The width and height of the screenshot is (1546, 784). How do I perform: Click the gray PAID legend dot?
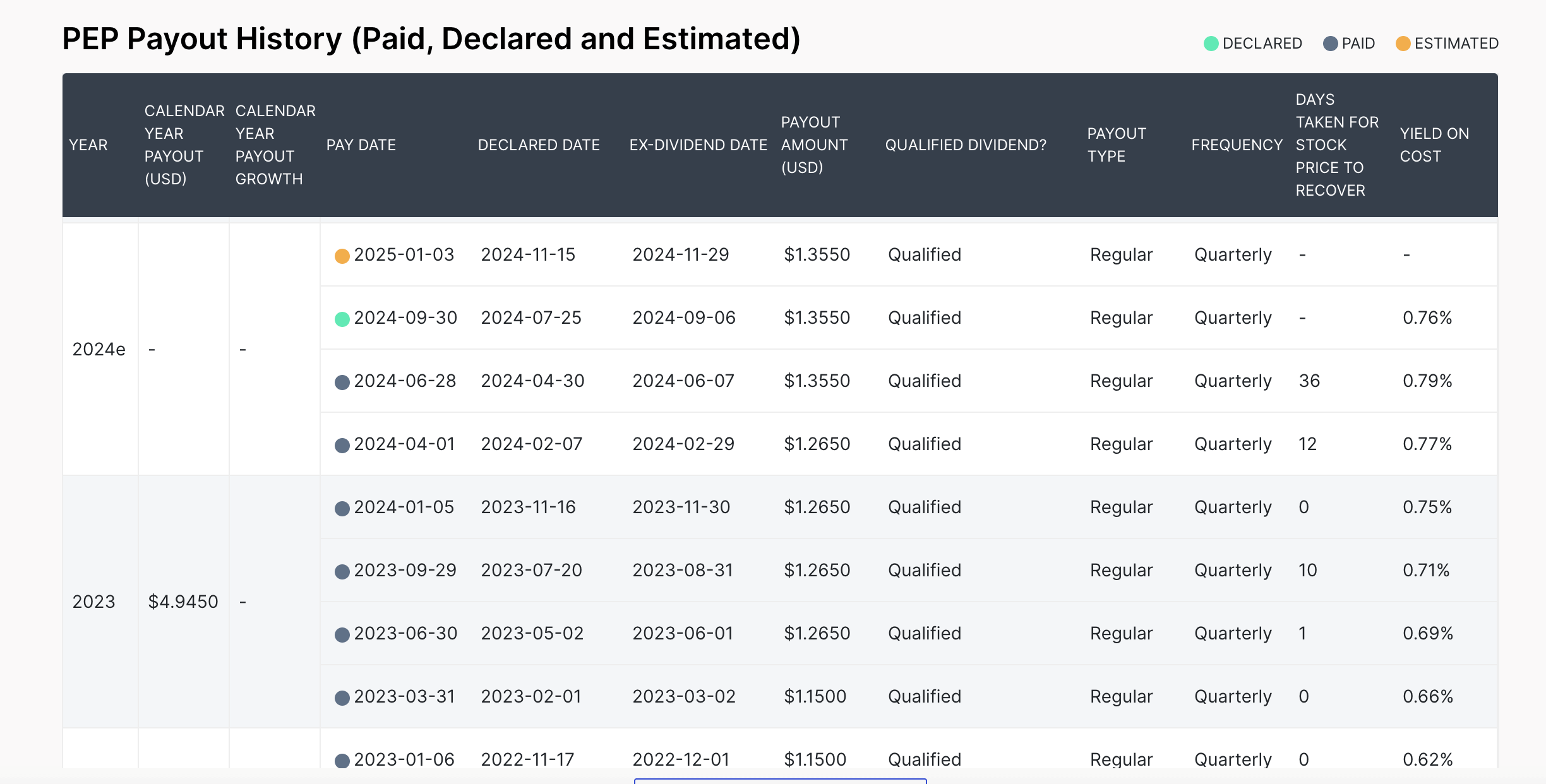tap(1330, 44)
